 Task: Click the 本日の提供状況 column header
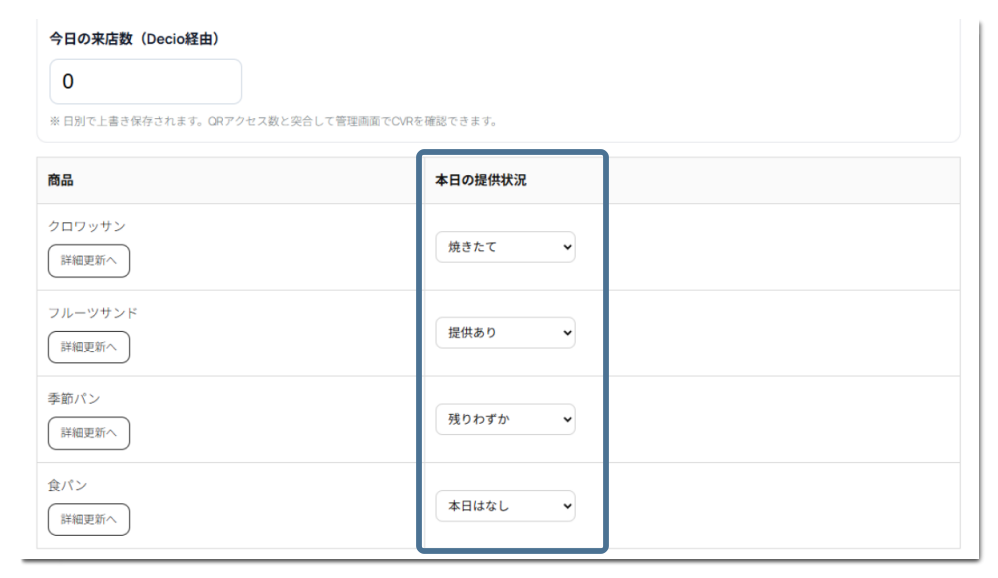click(x=481, y=180)
